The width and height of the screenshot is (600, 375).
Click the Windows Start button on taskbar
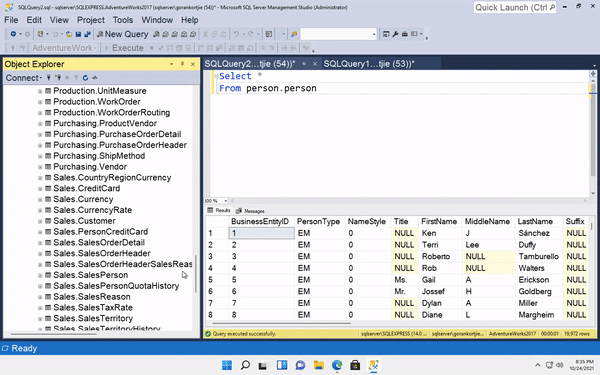pyautogui.click(x=227, y=365)
